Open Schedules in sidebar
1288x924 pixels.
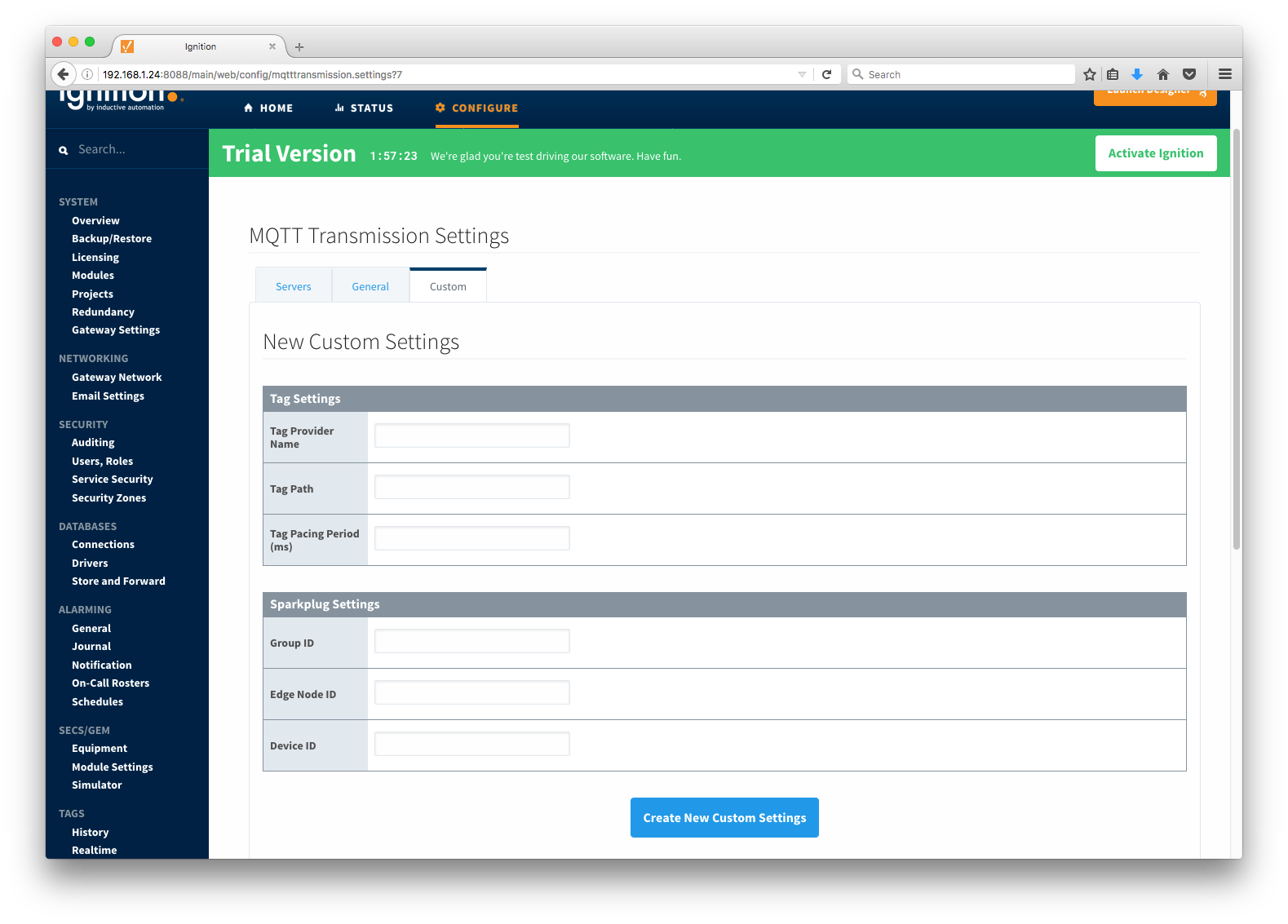97,701
